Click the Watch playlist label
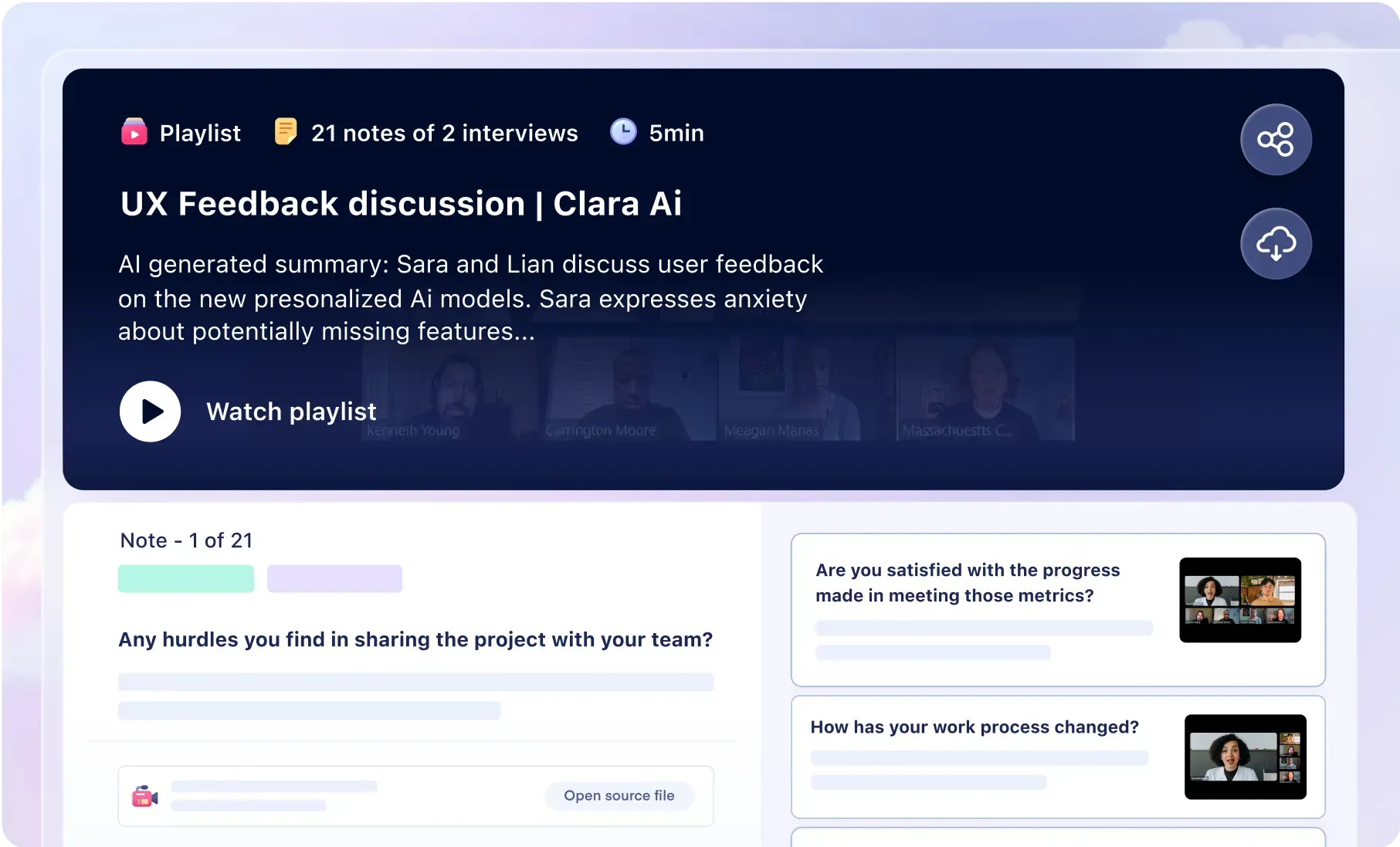Image resolution: width=1400 pixels, height=847 pixels. pos(291,412)
